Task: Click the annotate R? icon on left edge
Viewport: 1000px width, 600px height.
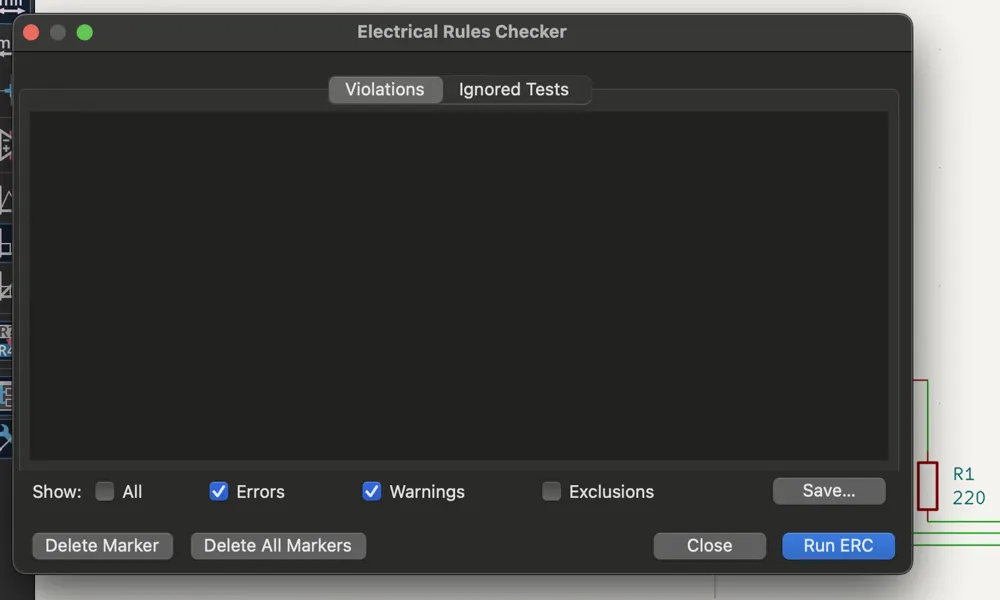Action: 5,341
